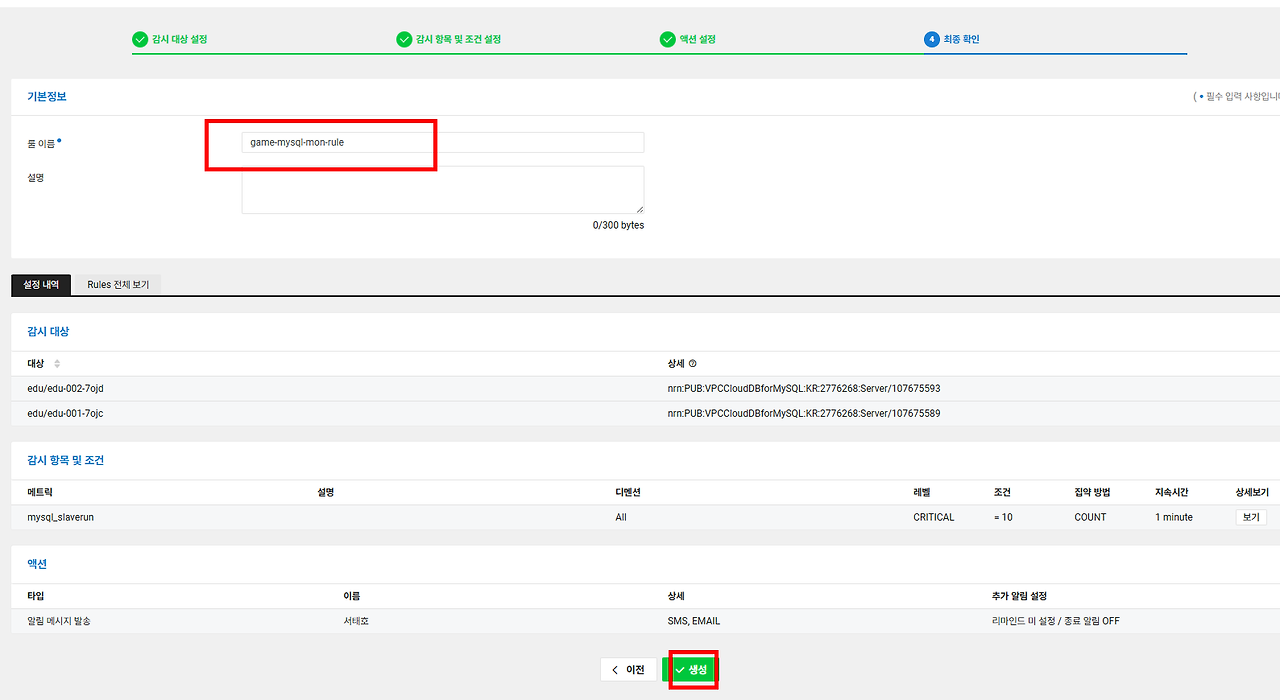Click the SMS, EMAIL detail cell

[694, 621]
